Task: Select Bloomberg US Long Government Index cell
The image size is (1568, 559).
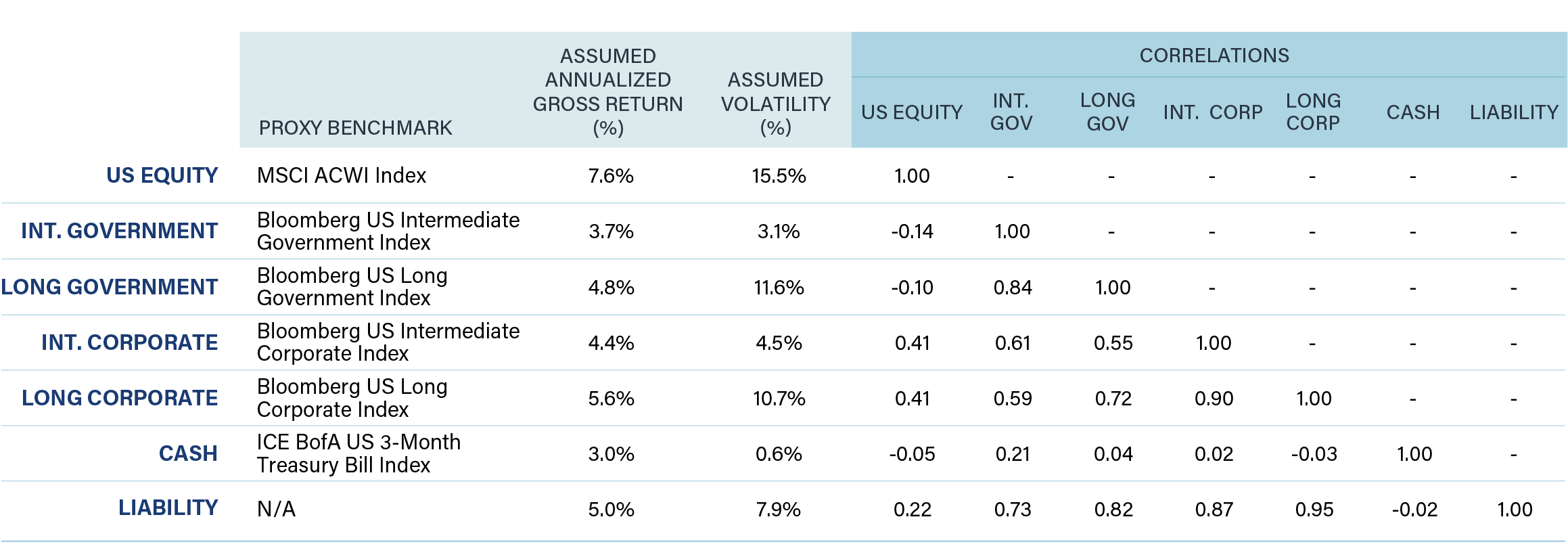Action: pos(352,286)
